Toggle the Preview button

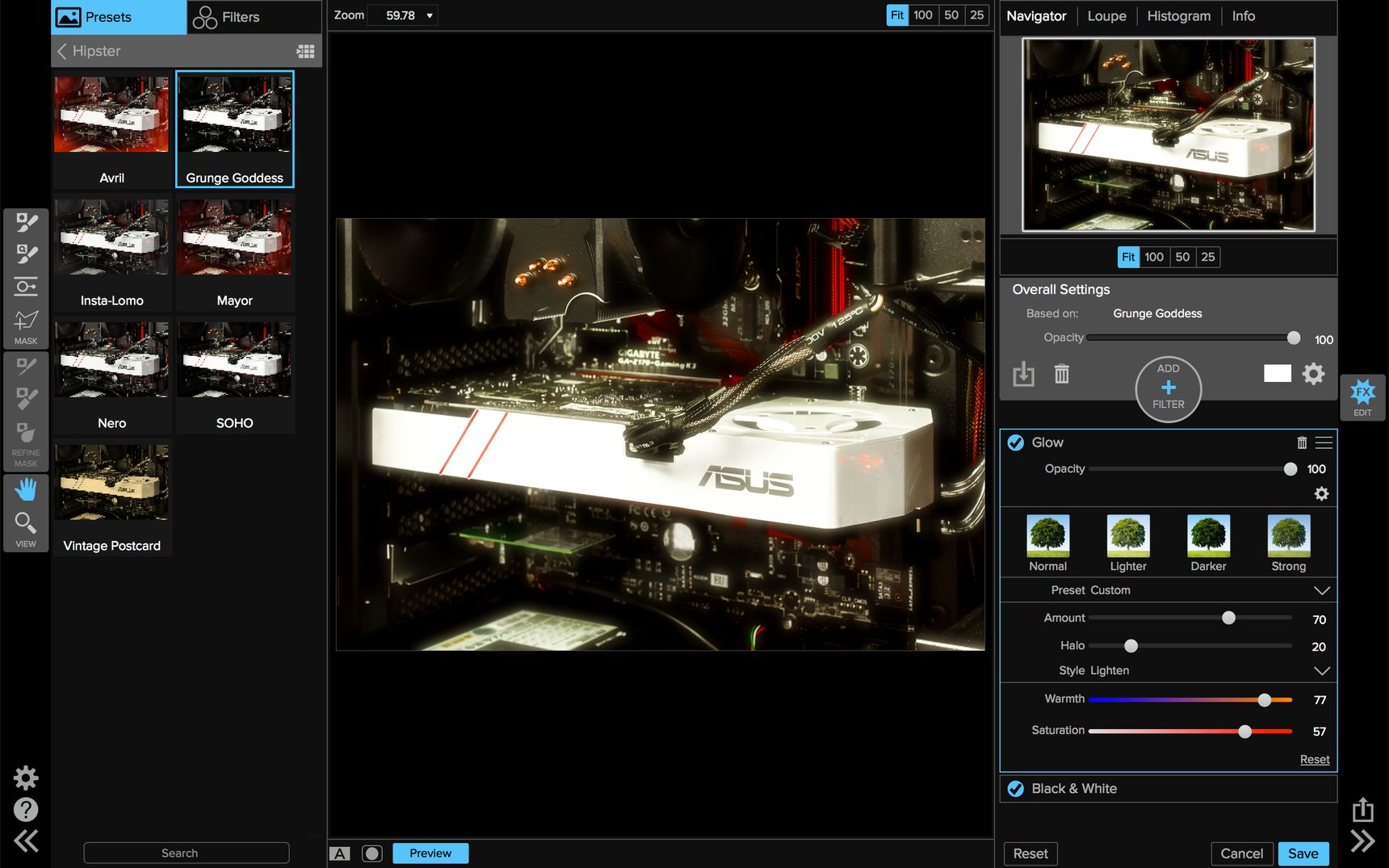pos(430,853)
